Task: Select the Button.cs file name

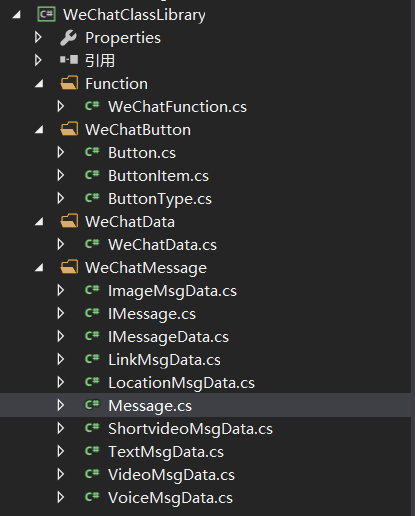Action: 142,153
